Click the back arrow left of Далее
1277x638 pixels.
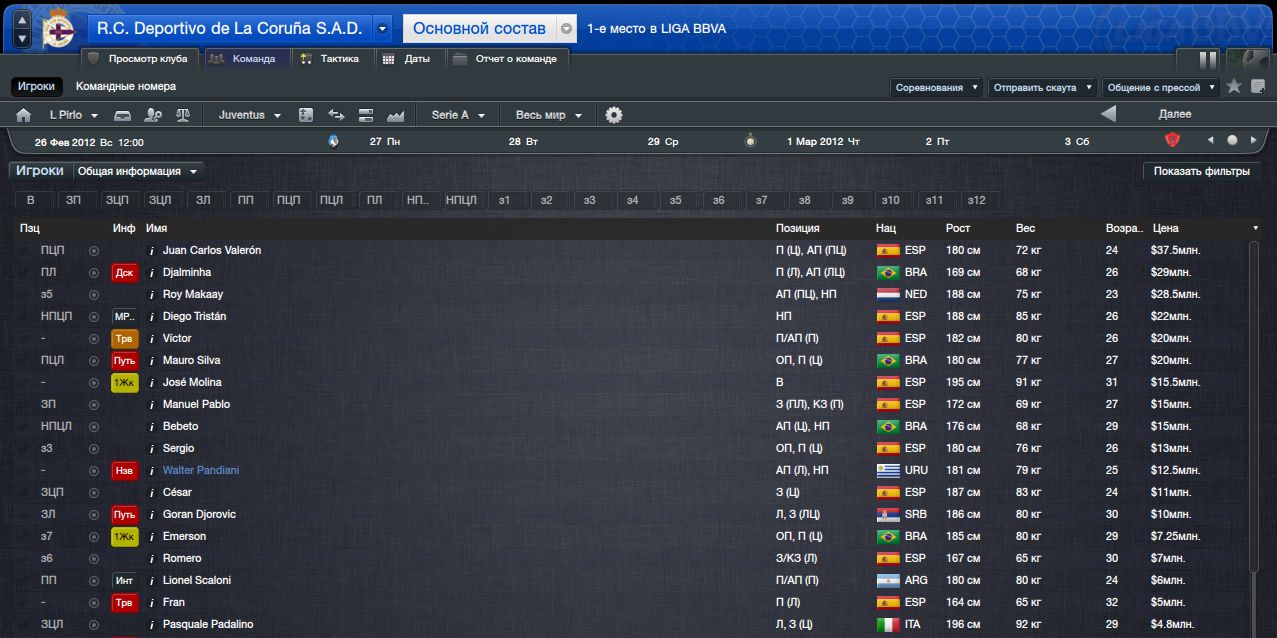pos(1108,114)
